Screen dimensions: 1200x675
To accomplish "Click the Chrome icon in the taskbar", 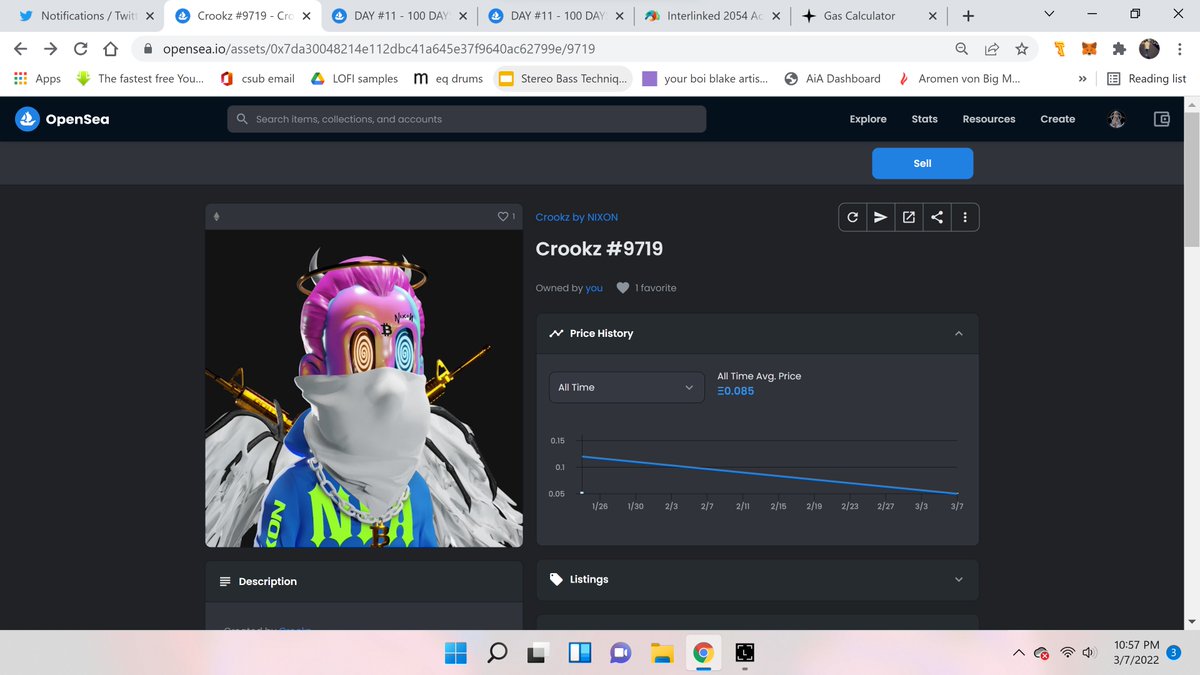I will coord(703,653).
